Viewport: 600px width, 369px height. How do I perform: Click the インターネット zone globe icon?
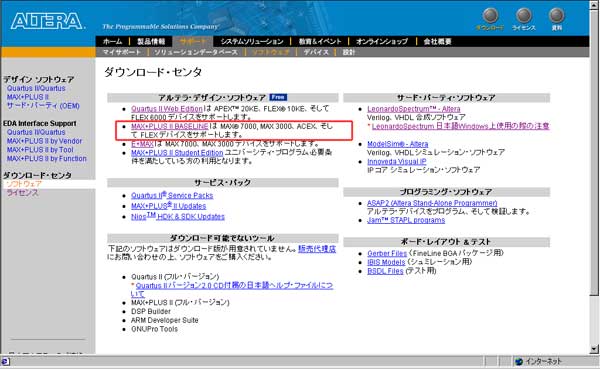click(x=518, y=361)
